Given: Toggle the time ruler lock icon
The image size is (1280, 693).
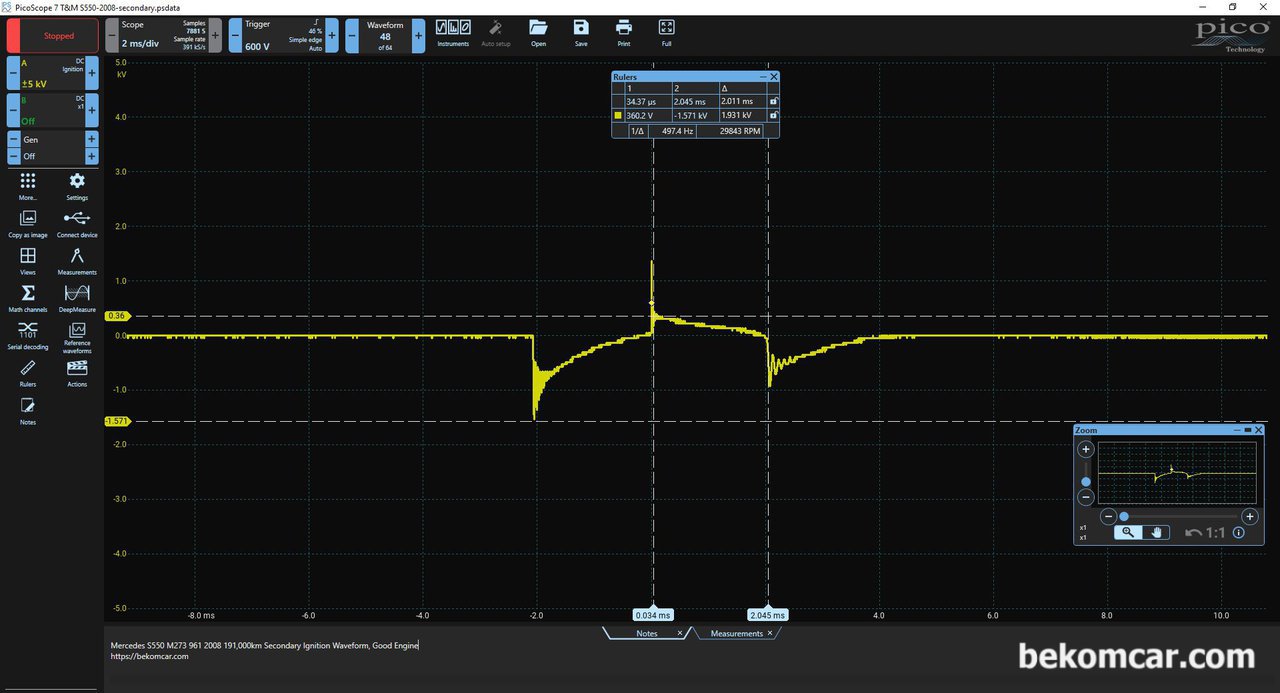Looking at the screenshot, I should point(773,102).
